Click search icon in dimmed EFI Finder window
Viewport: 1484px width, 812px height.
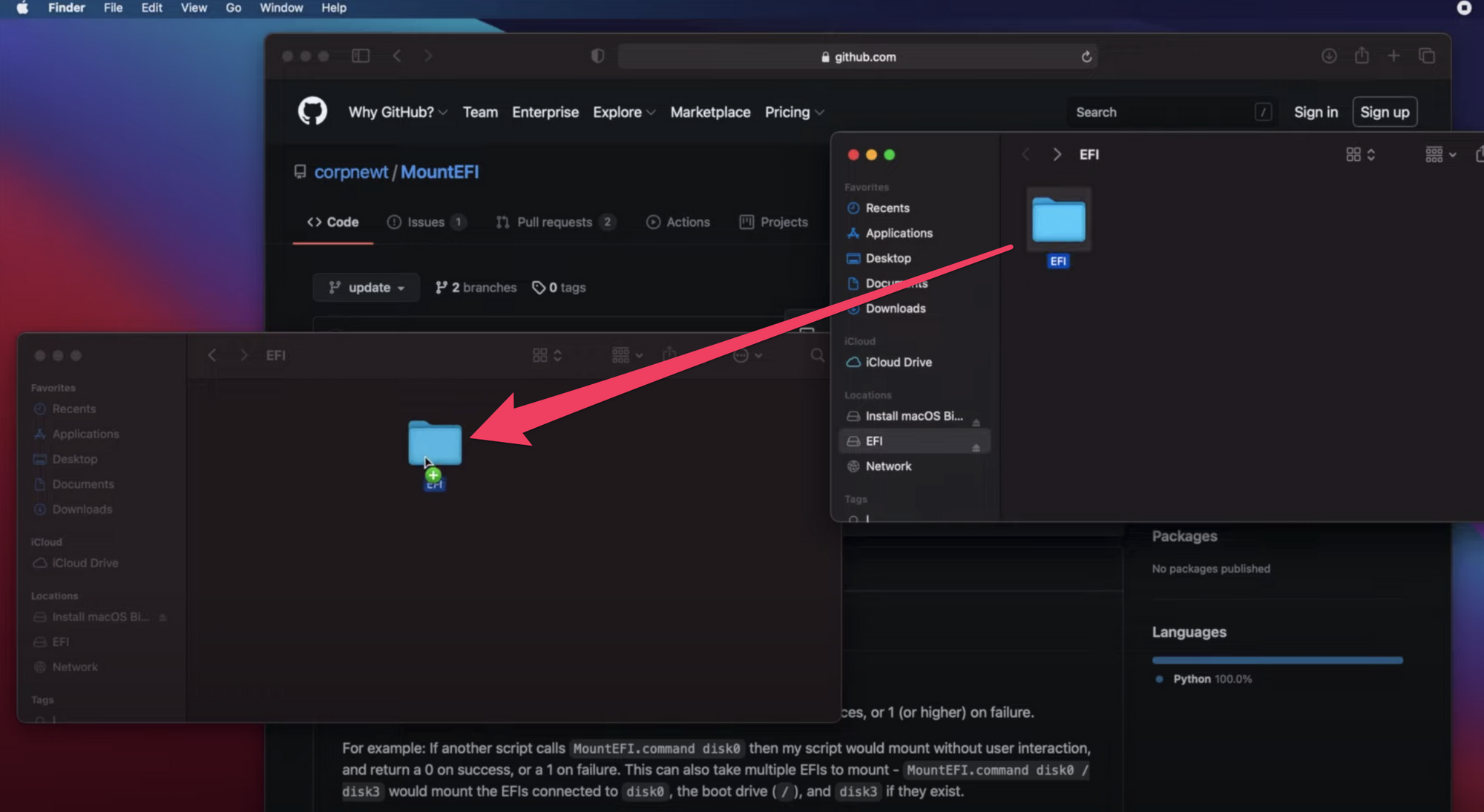click(817, 355)
